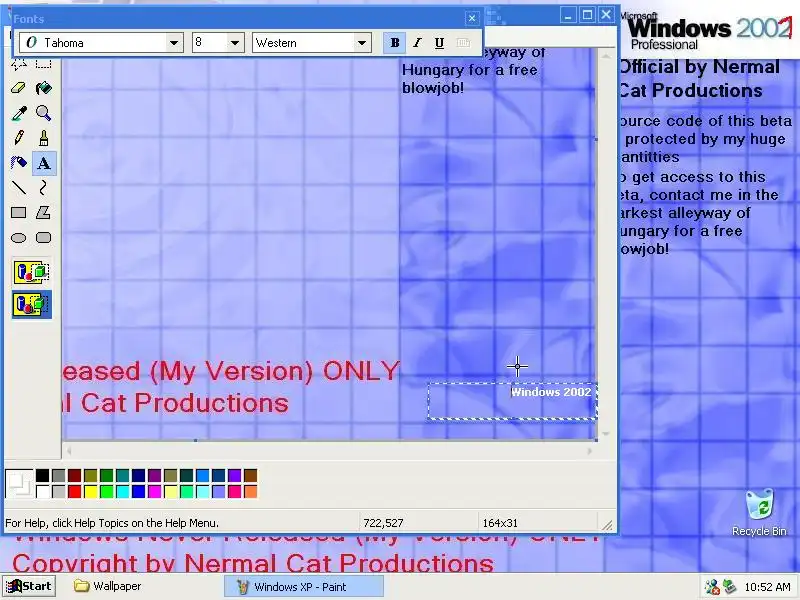Minimize the Paint window
This screenshot has width=800, height=600.
pos(568,15)
